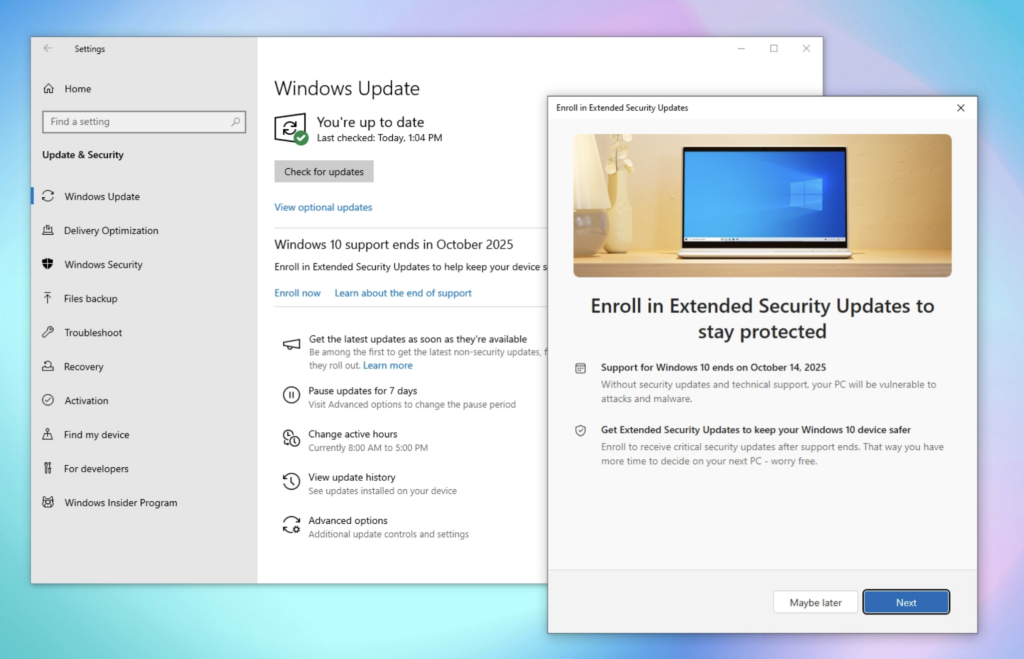Screen dimensions: 1024x659
Task: Click the Windows Insider Program icon
Action: (48, 502)
